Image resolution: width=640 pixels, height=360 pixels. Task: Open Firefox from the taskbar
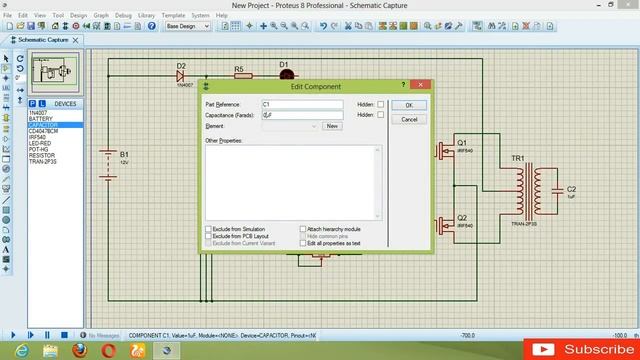(x=80, y=351)
